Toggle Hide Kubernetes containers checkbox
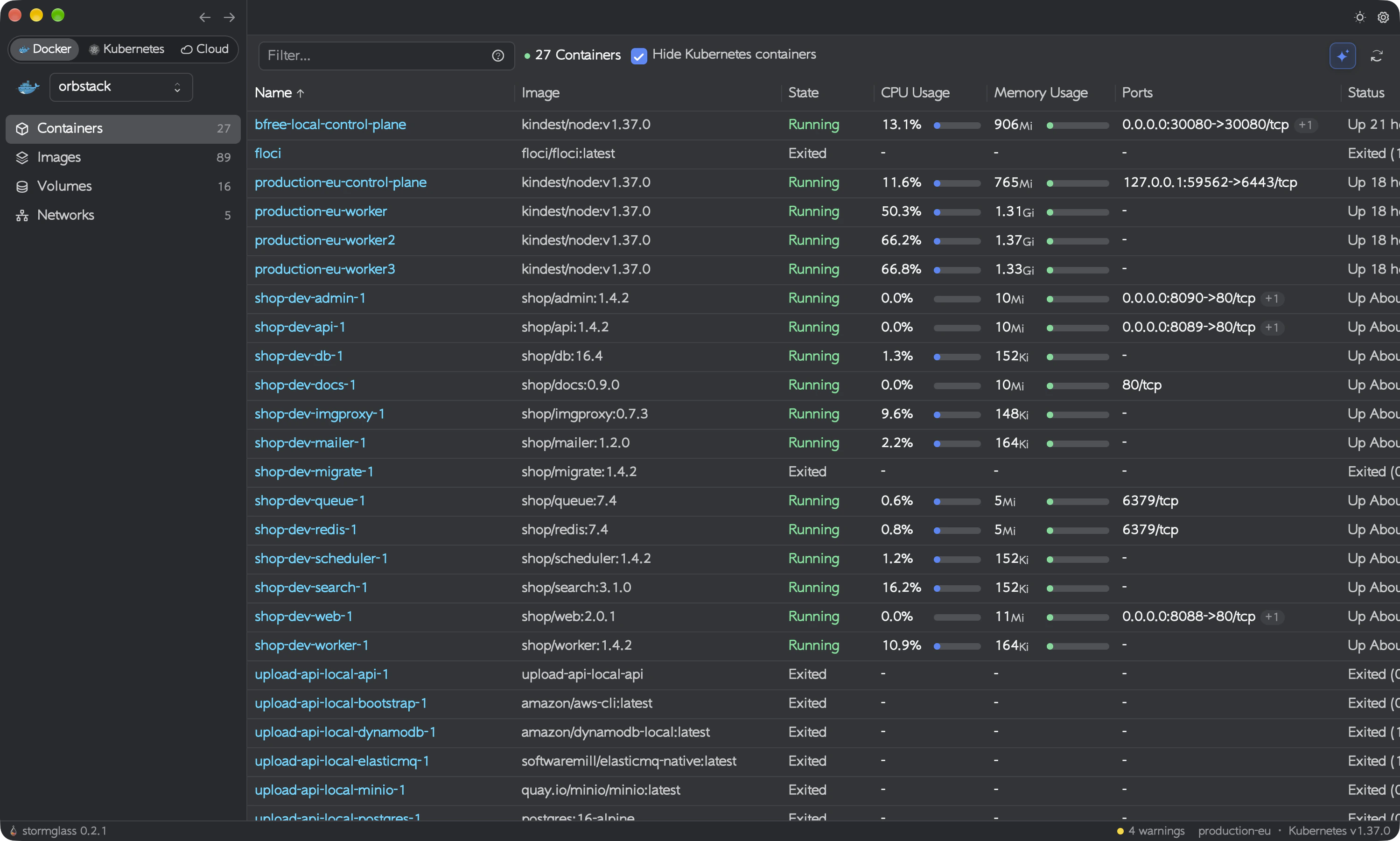This screenshot has height=841, width=1400. 638,56
